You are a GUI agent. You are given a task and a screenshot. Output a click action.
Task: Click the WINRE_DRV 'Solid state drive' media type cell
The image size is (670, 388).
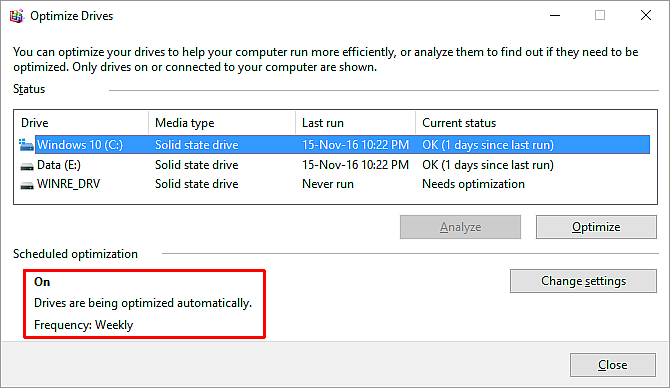pyautogui.click(x=197, y=184)
